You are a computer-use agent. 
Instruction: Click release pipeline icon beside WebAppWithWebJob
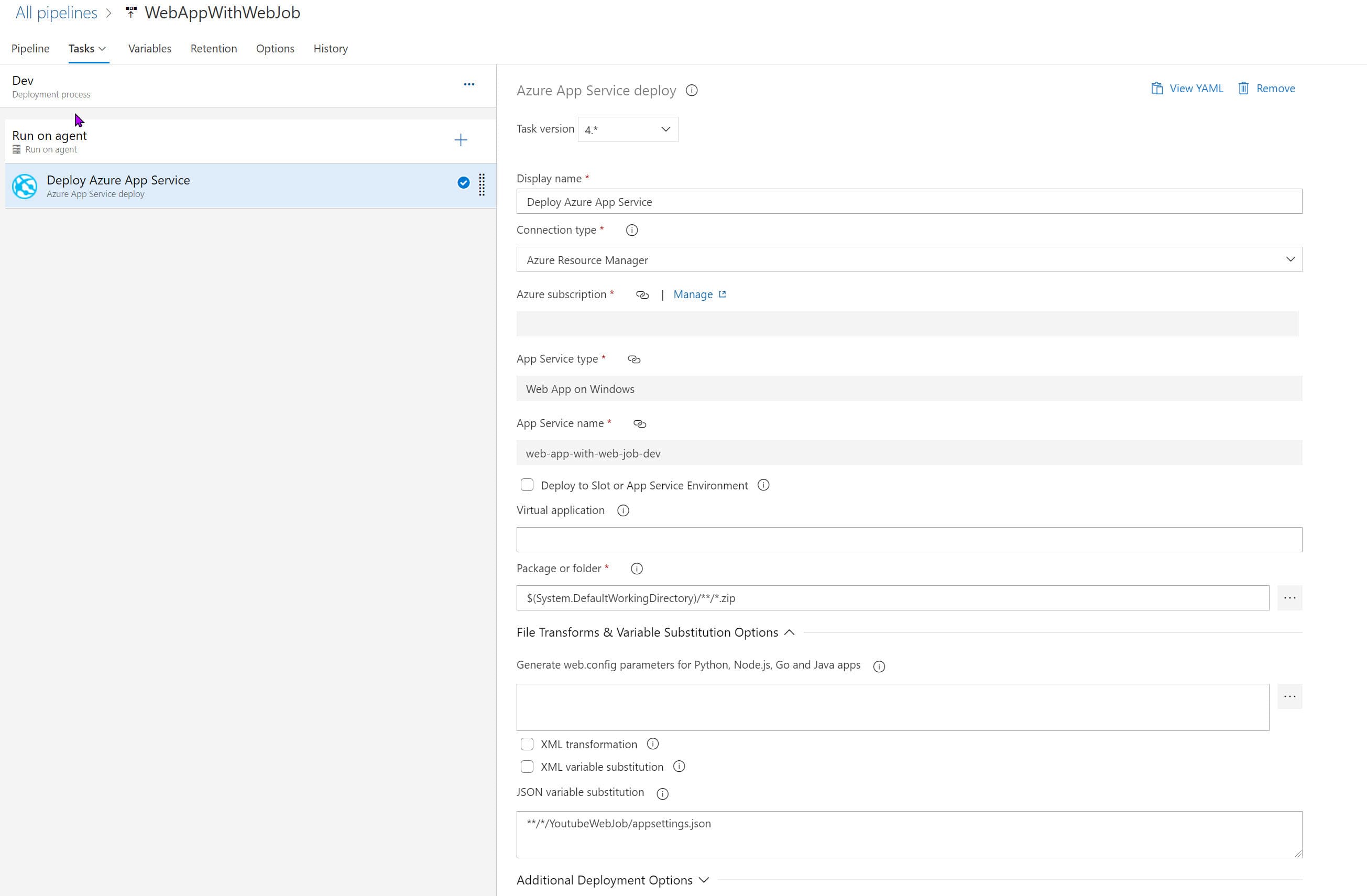(x=131, y=13)
